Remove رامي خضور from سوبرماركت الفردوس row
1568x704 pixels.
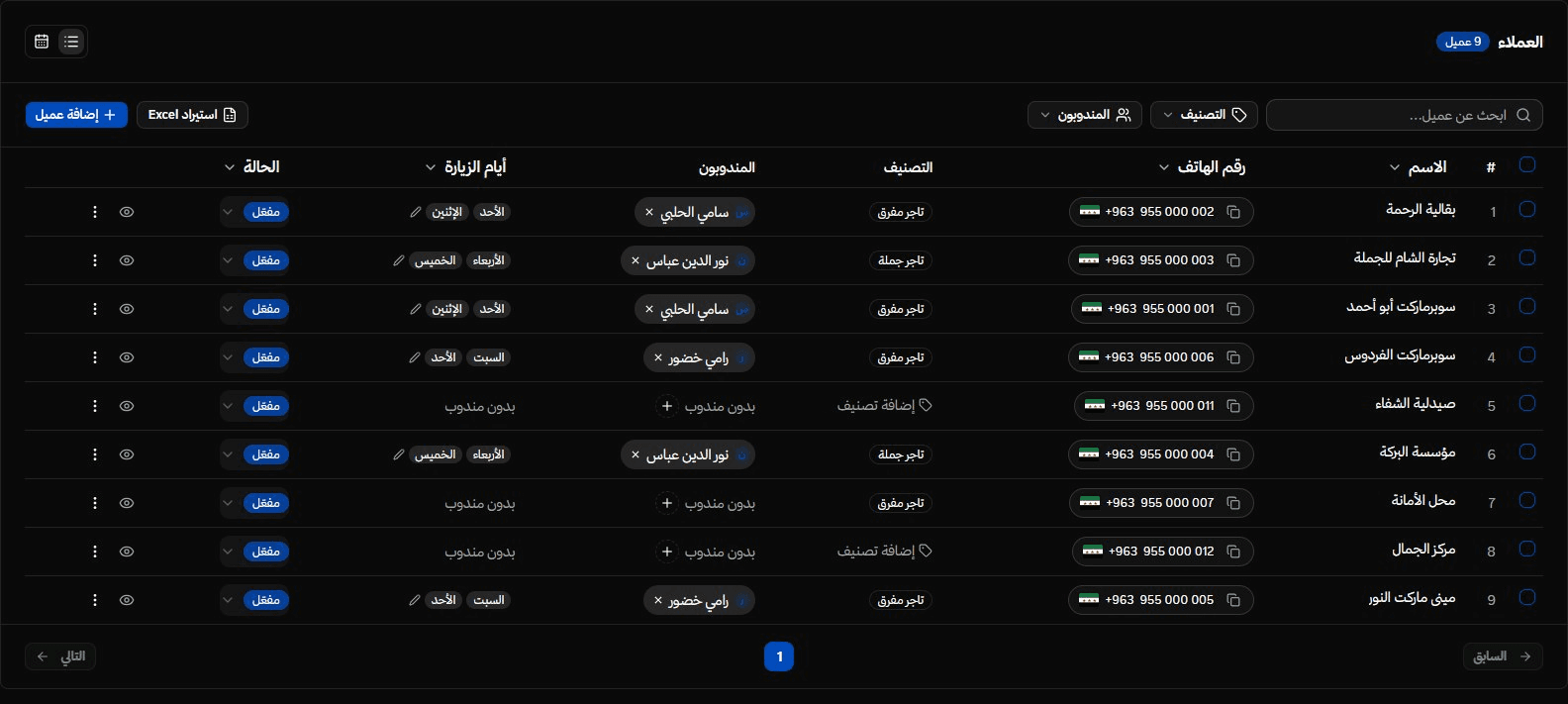coord(658,357)
